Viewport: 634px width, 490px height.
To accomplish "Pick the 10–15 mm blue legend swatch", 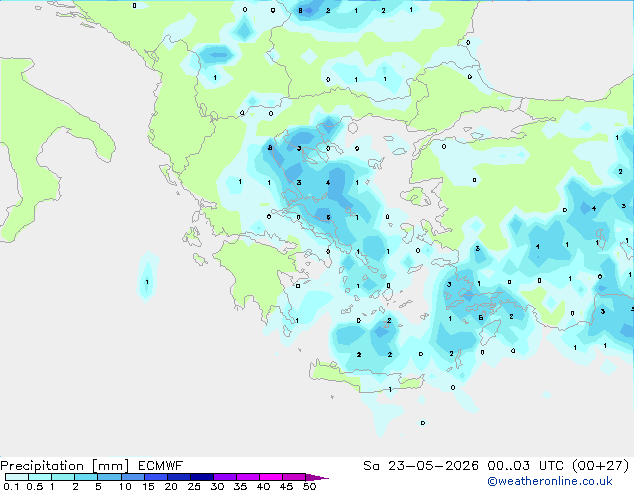I will [x=132, y=477].
